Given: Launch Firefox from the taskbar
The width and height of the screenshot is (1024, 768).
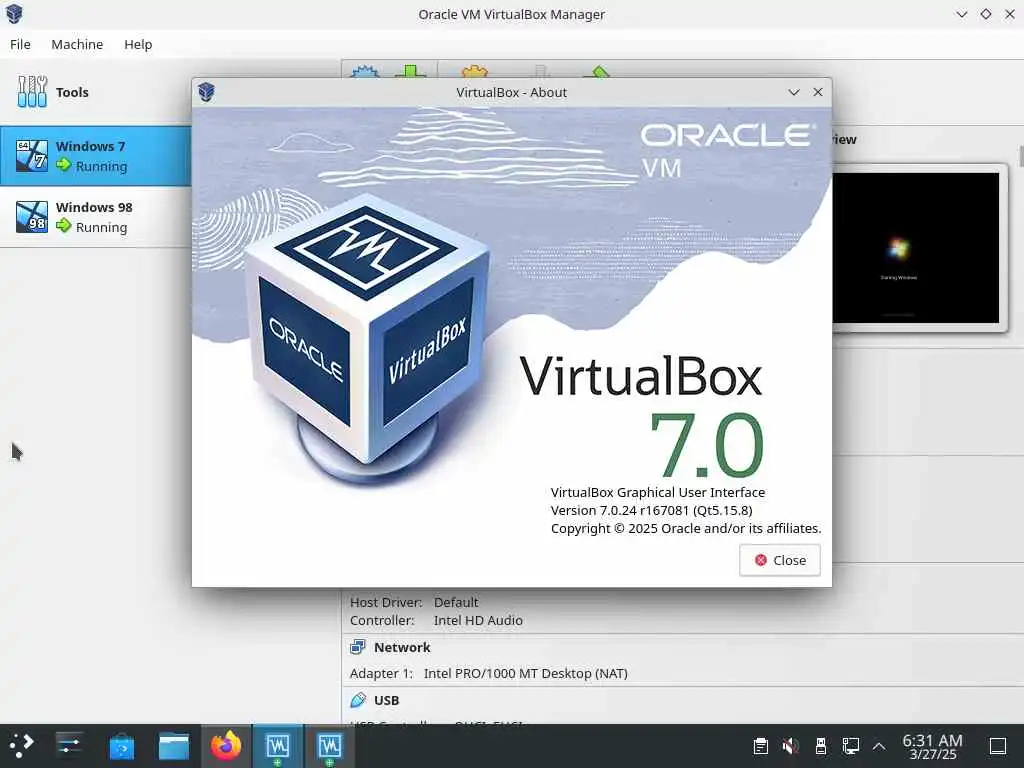Looking at the screenshot, I should pyautogui.click(x=226, y=746).
